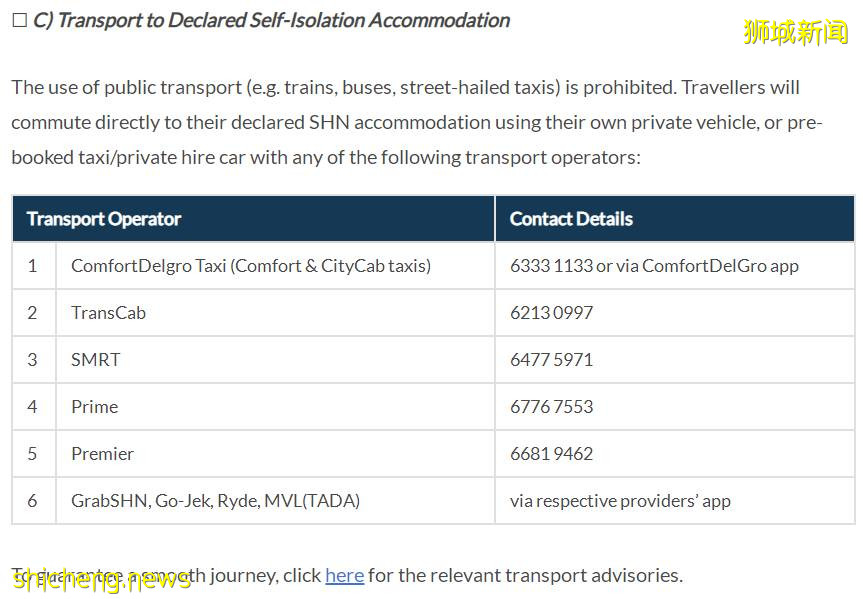This screenshot has width=863, height=599.
Task: Select the Premier operator cell
Action: (102, 454)
